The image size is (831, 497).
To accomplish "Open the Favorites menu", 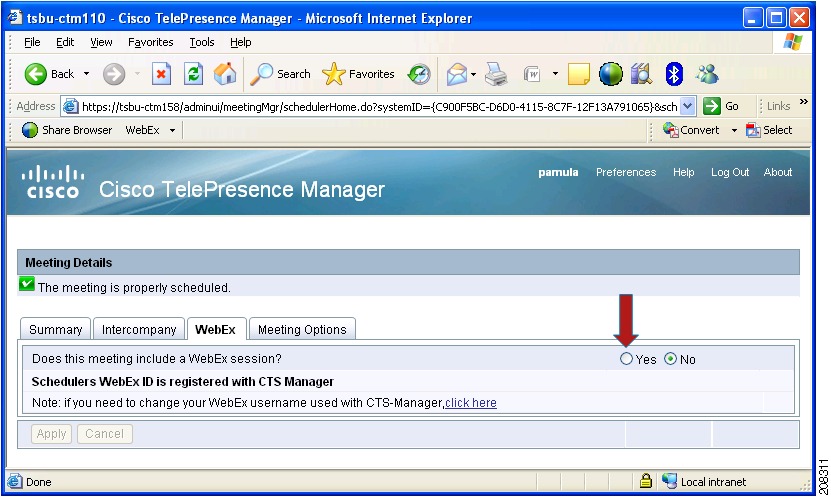I will click(x=151, y=42).
